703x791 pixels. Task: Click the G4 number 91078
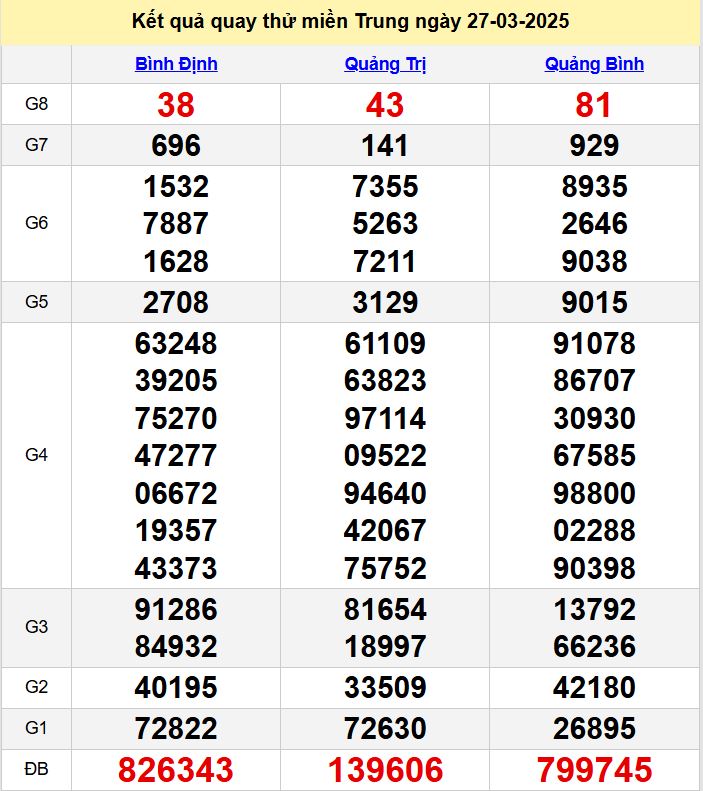[595, 344]
